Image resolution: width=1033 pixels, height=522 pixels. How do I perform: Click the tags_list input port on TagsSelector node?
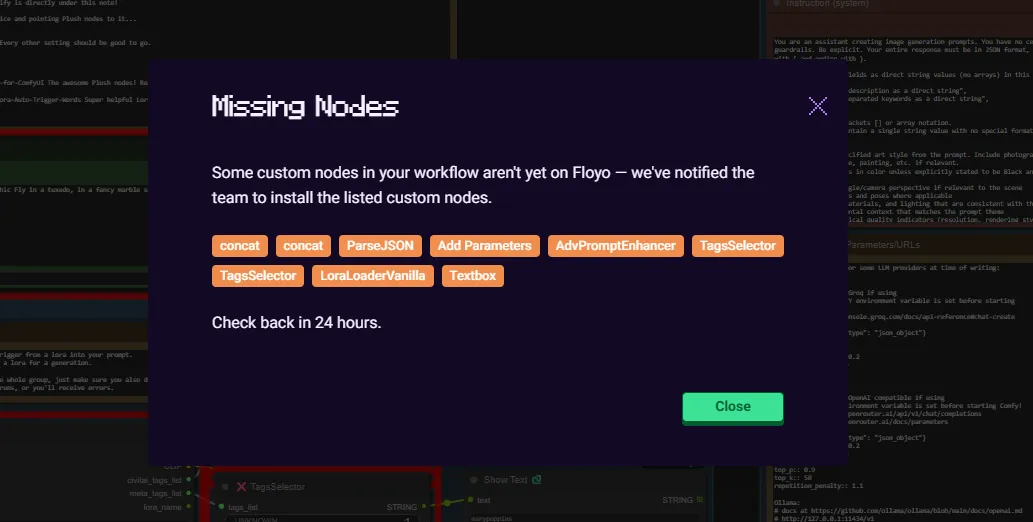click(x=221, y=507)
